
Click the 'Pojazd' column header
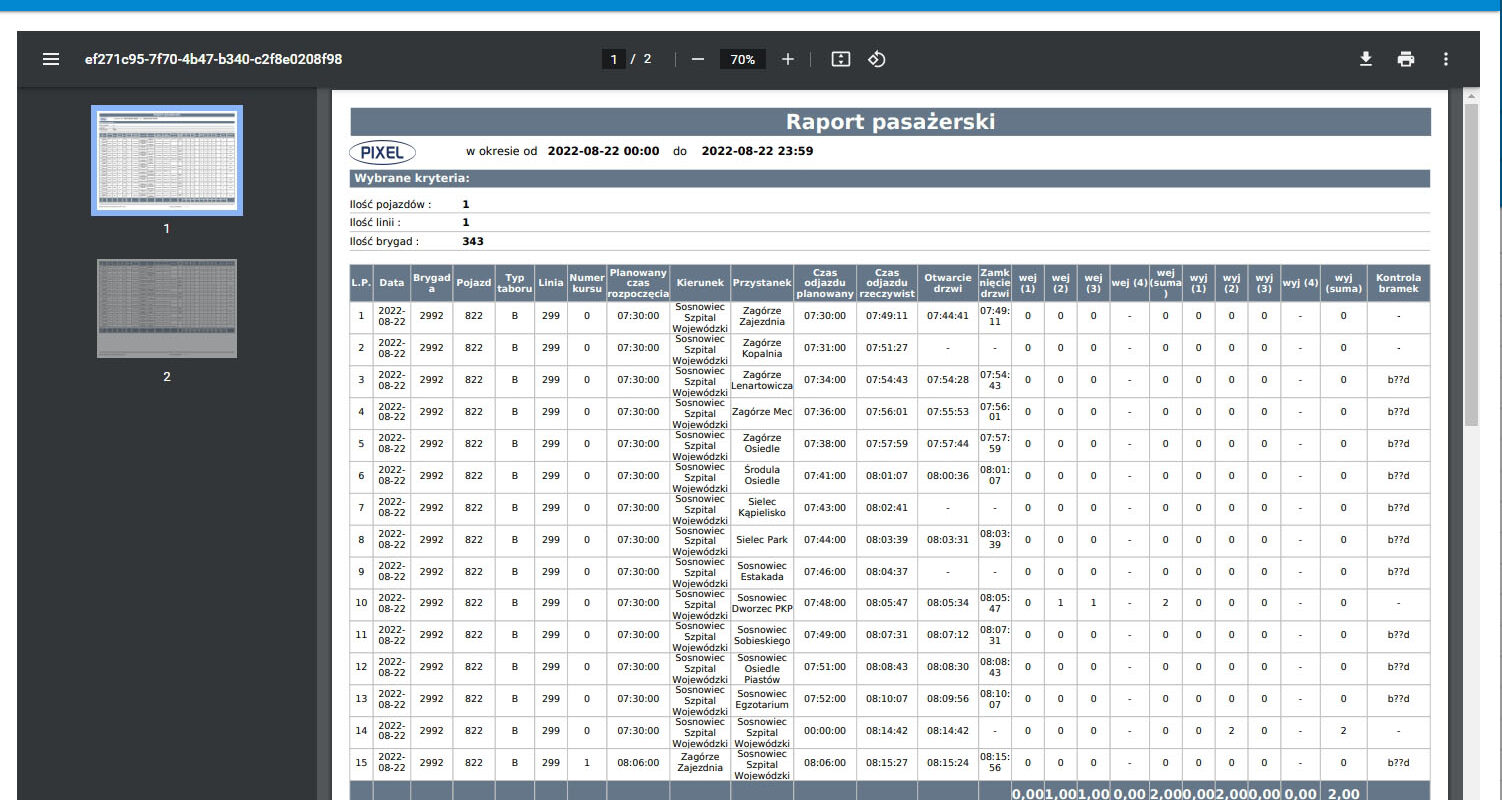coord(474,283)
